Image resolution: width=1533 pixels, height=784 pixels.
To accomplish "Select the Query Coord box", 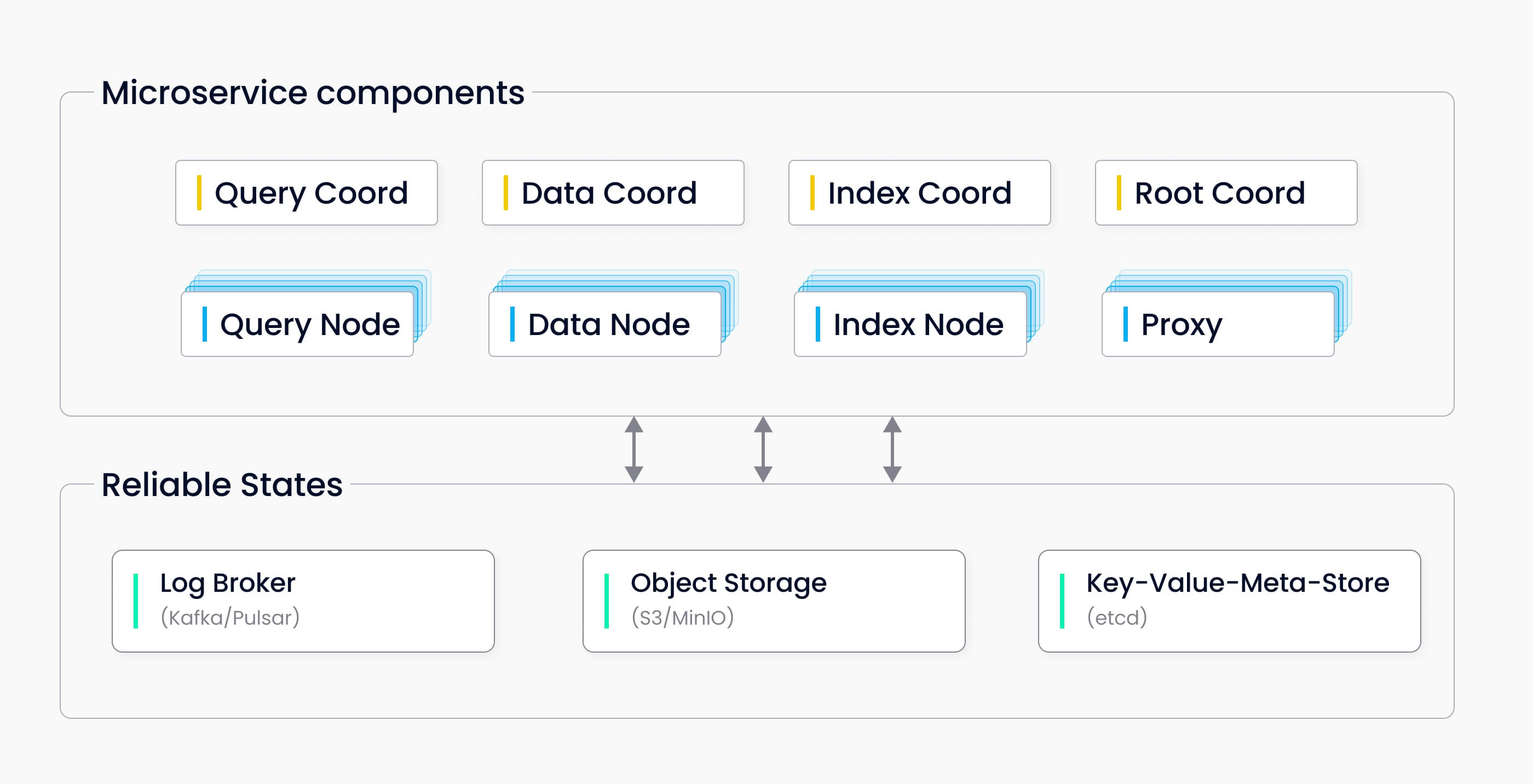I will 307,193.
